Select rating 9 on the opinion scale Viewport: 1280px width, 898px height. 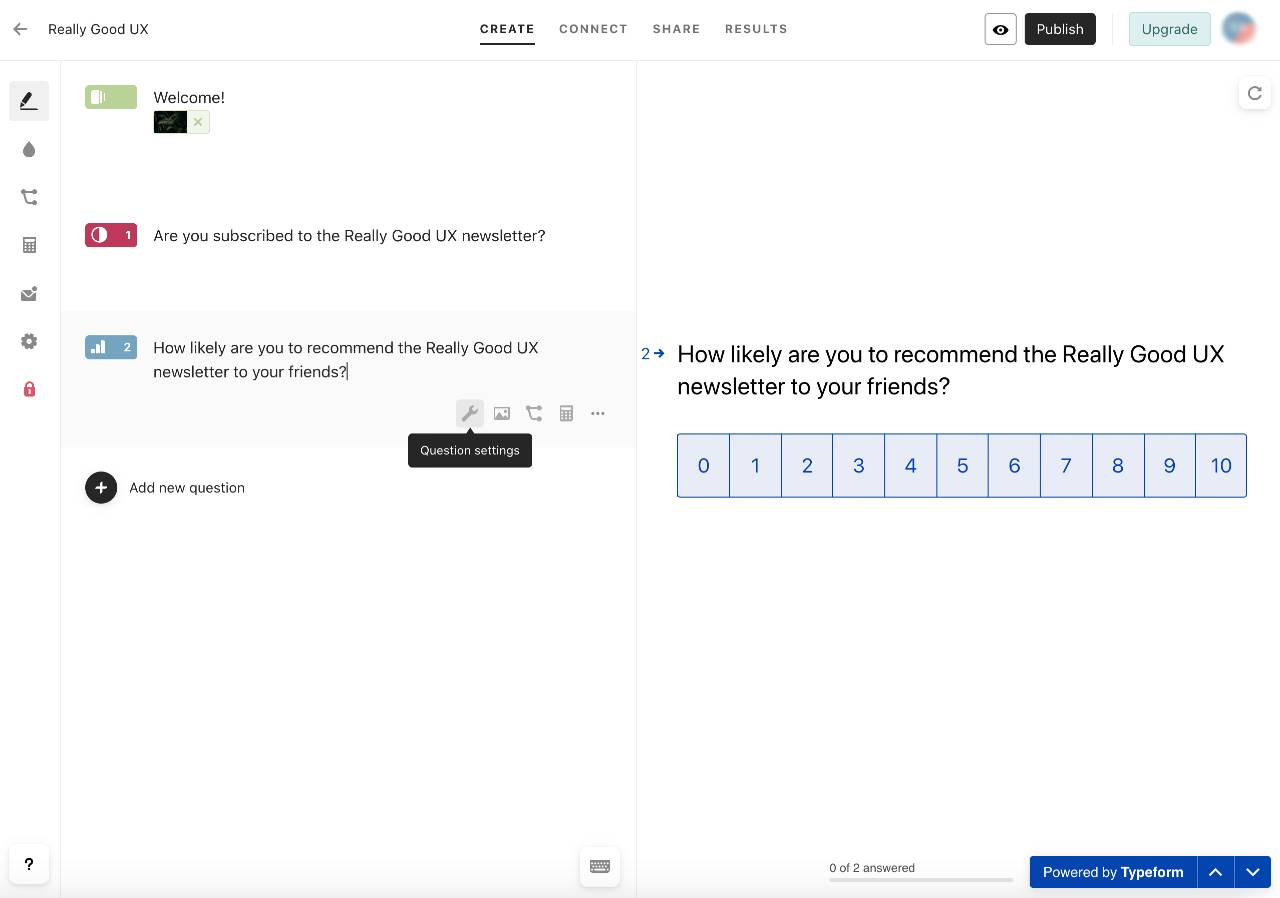point(1169,465)
